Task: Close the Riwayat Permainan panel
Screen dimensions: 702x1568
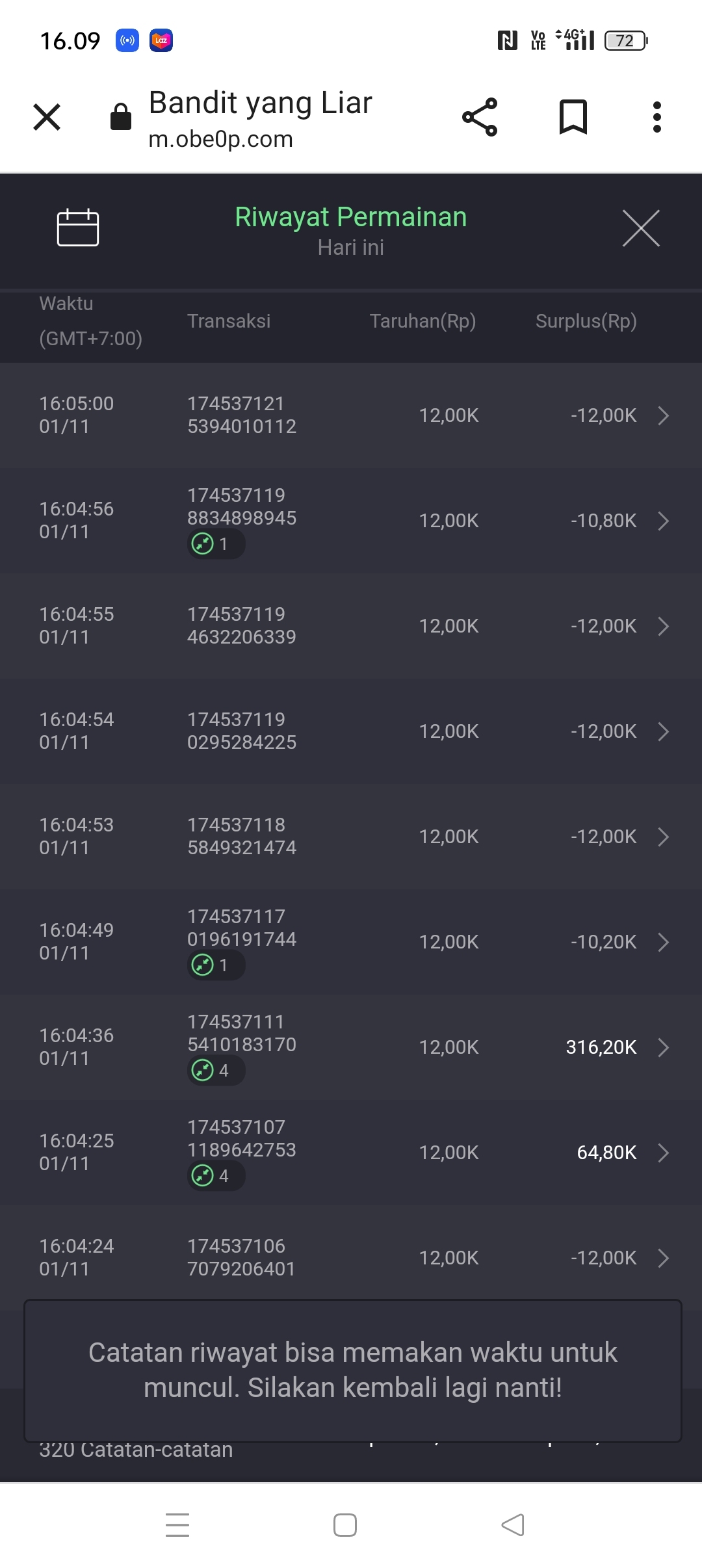Action: click(641, 228)
